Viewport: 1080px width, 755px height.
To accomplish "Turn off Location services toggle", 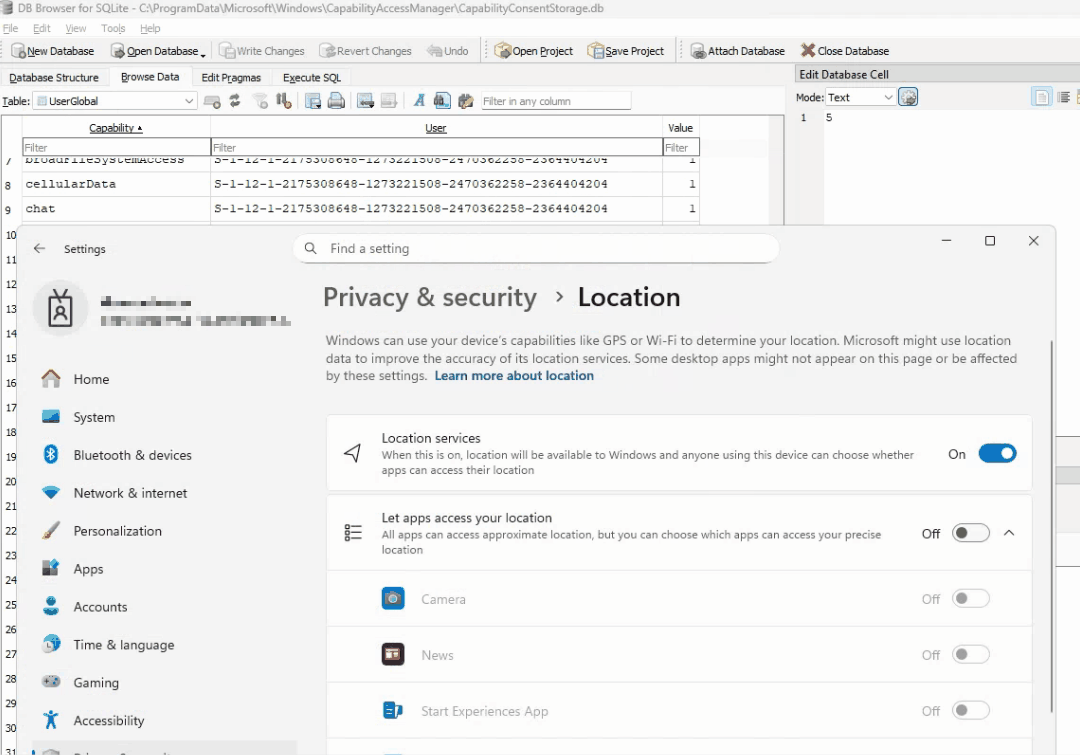I will tap(997, 454).
